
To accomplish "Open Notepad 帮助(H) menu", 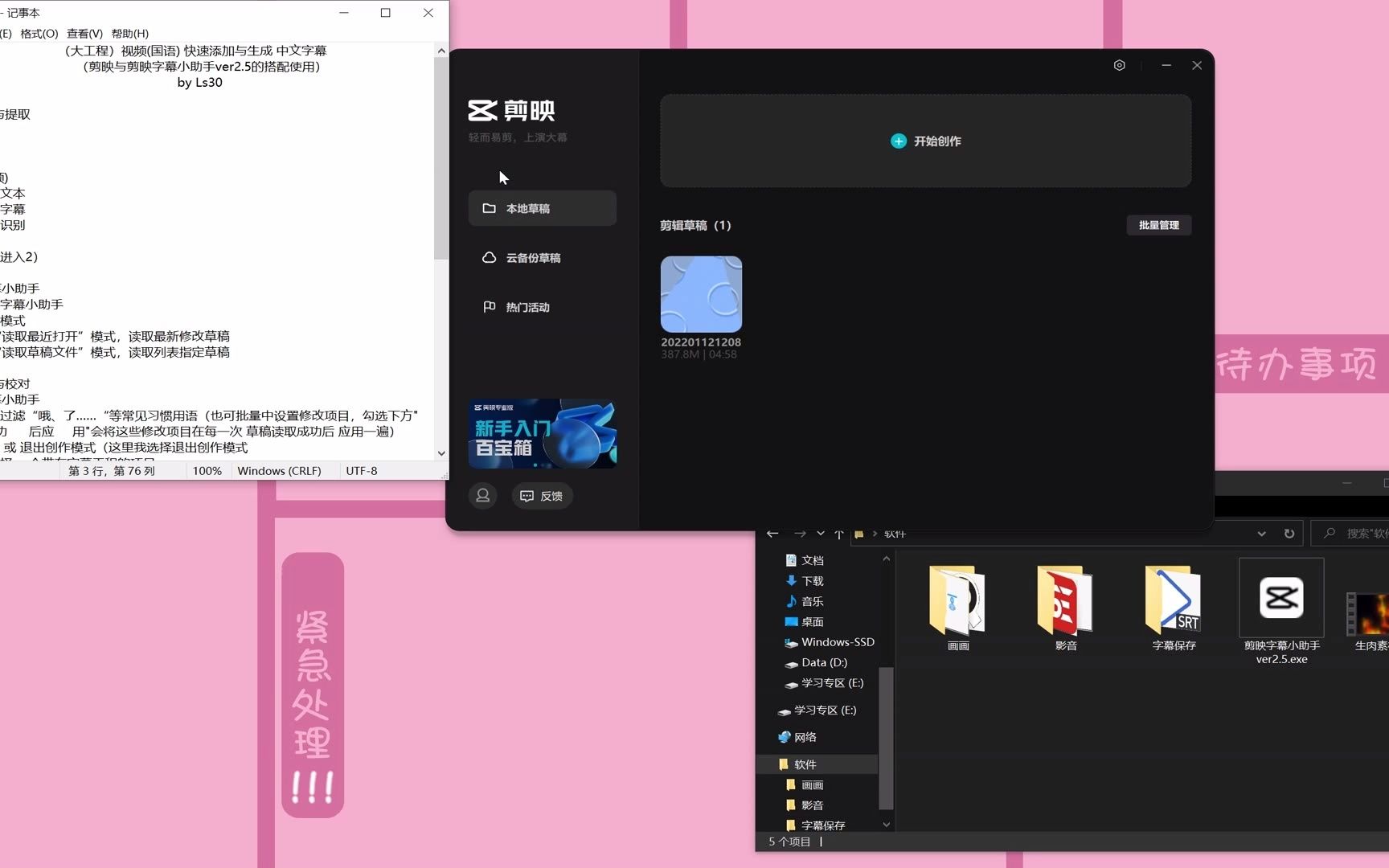I will click(129, 34).
